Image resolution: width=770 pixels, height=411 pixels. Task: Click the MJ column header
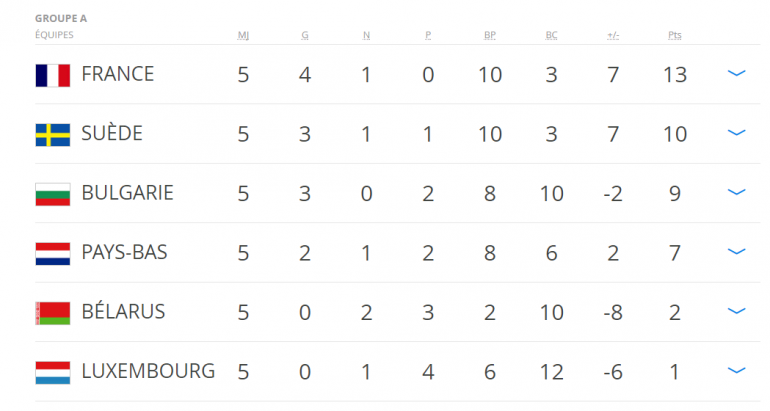pos(243,36)
